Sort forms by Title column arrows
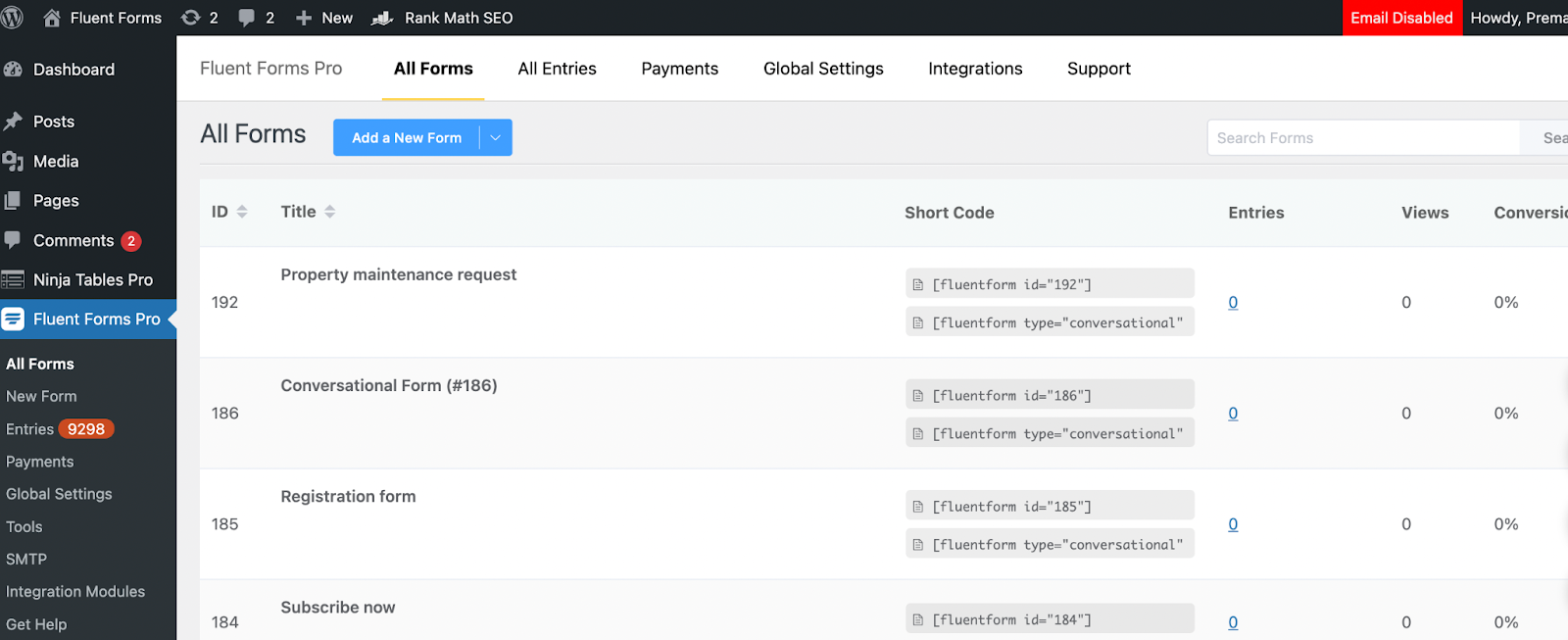The height and width of the screenshot is (640, 1568). click(x=330, y=212)
